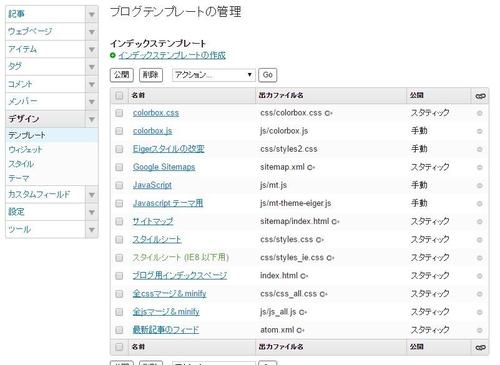Image resolution: width=500 pixels, height=365 pixels.
Task: Click the publish arrow icon next to atom.xml
Action: [x=300, y=331]
